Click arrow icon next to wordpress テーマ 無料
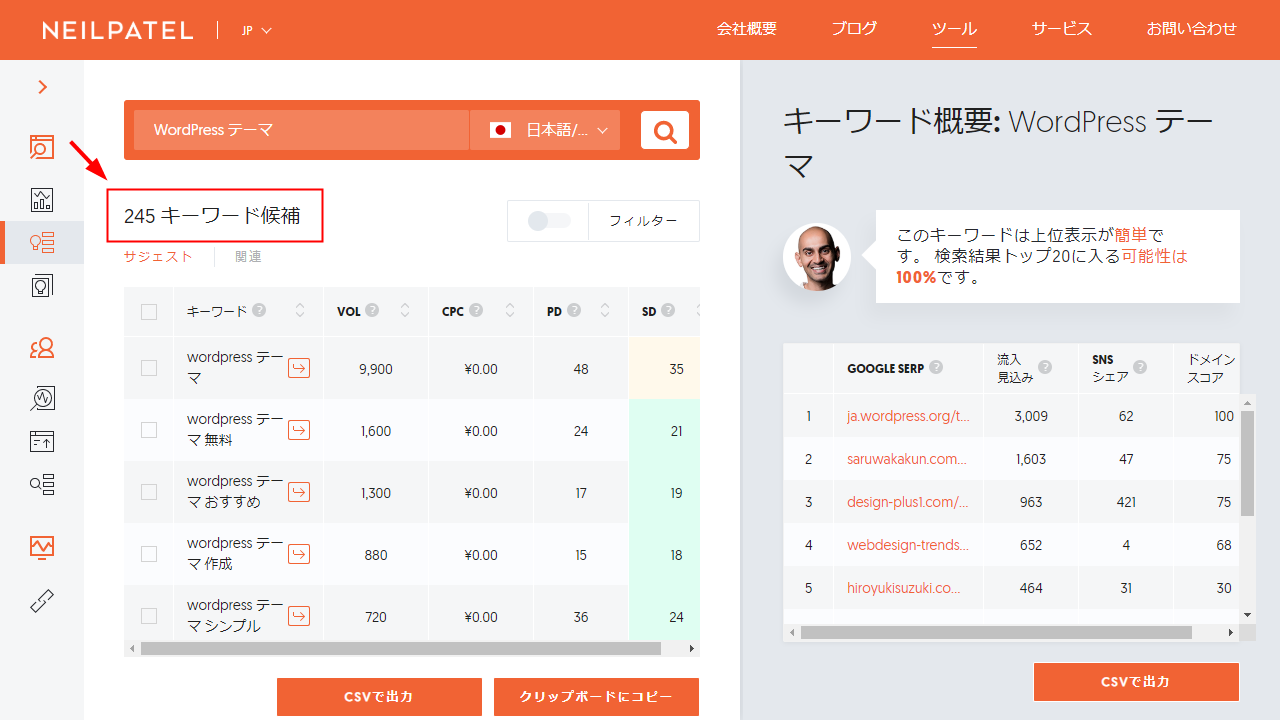Screen dimensions: 1280x720 299,430
